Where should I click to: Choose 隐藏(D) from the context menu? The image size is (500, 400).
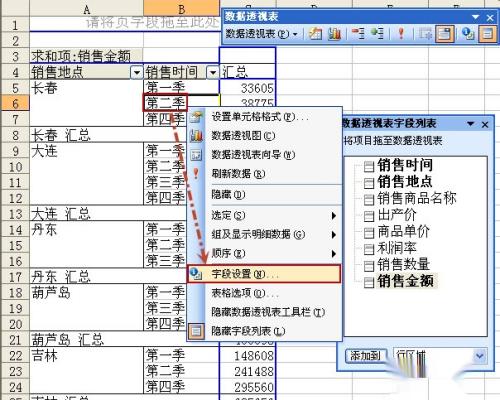265,194
